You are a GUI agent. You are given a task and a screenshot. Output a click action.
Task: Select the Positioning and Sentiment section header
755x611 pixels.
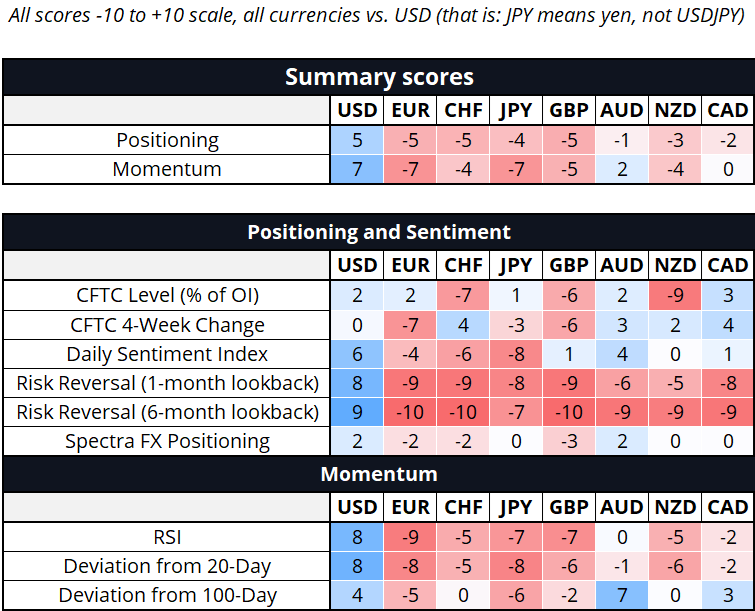click(378, 232)
